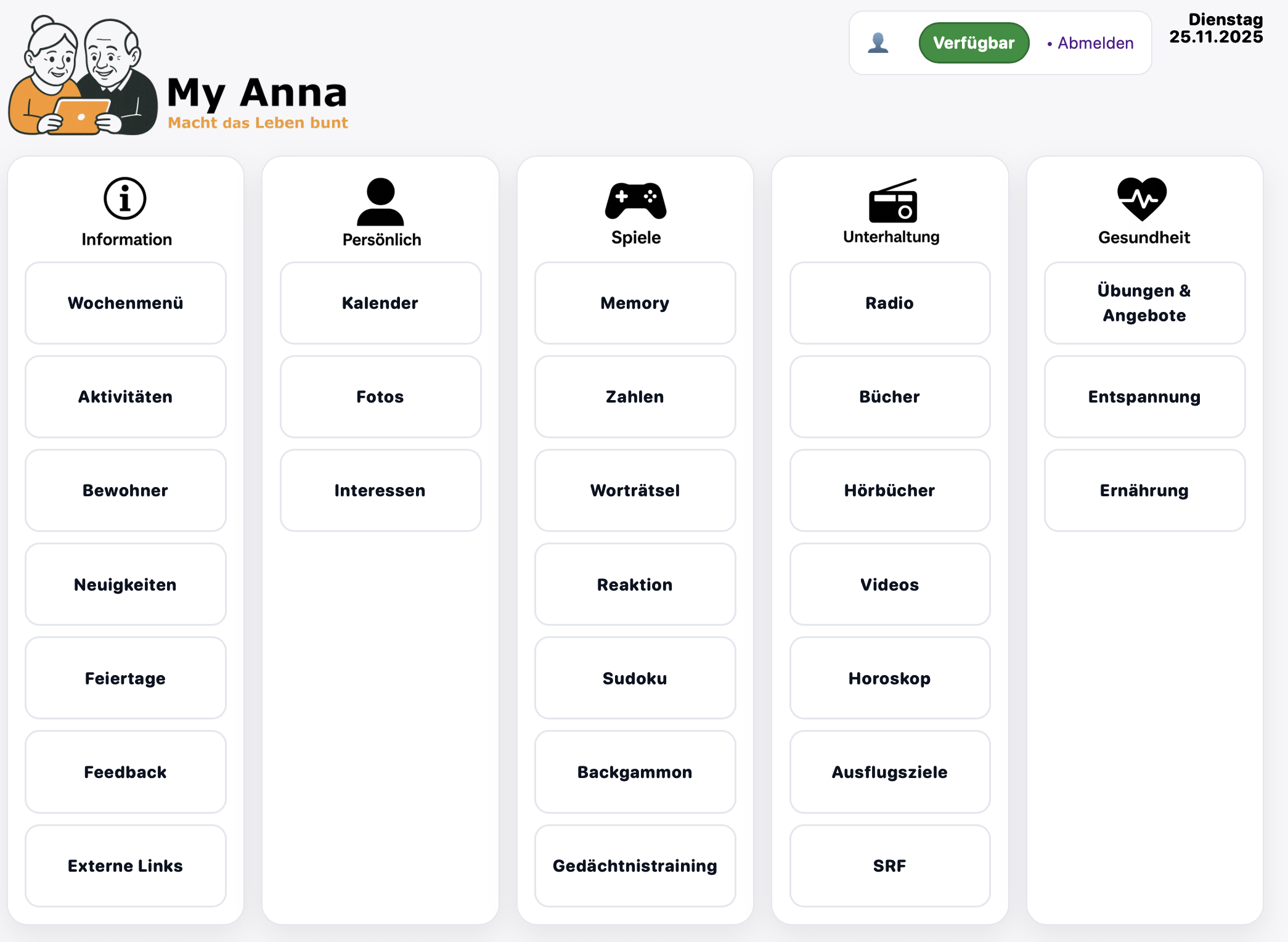Viewport: 1288px width, 942px height.
Task: Click the Spiele gamepad icon
Action: pyautogui.click(x=635, y=201)
